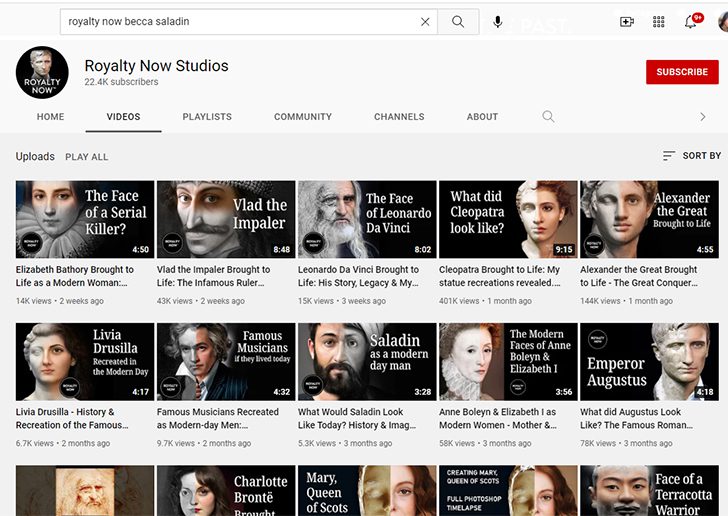Image resolution: width=728 pixels, height=516 pixels.
Task: Start voice search with the microphone icon
Action: click(x=497, y=21)
